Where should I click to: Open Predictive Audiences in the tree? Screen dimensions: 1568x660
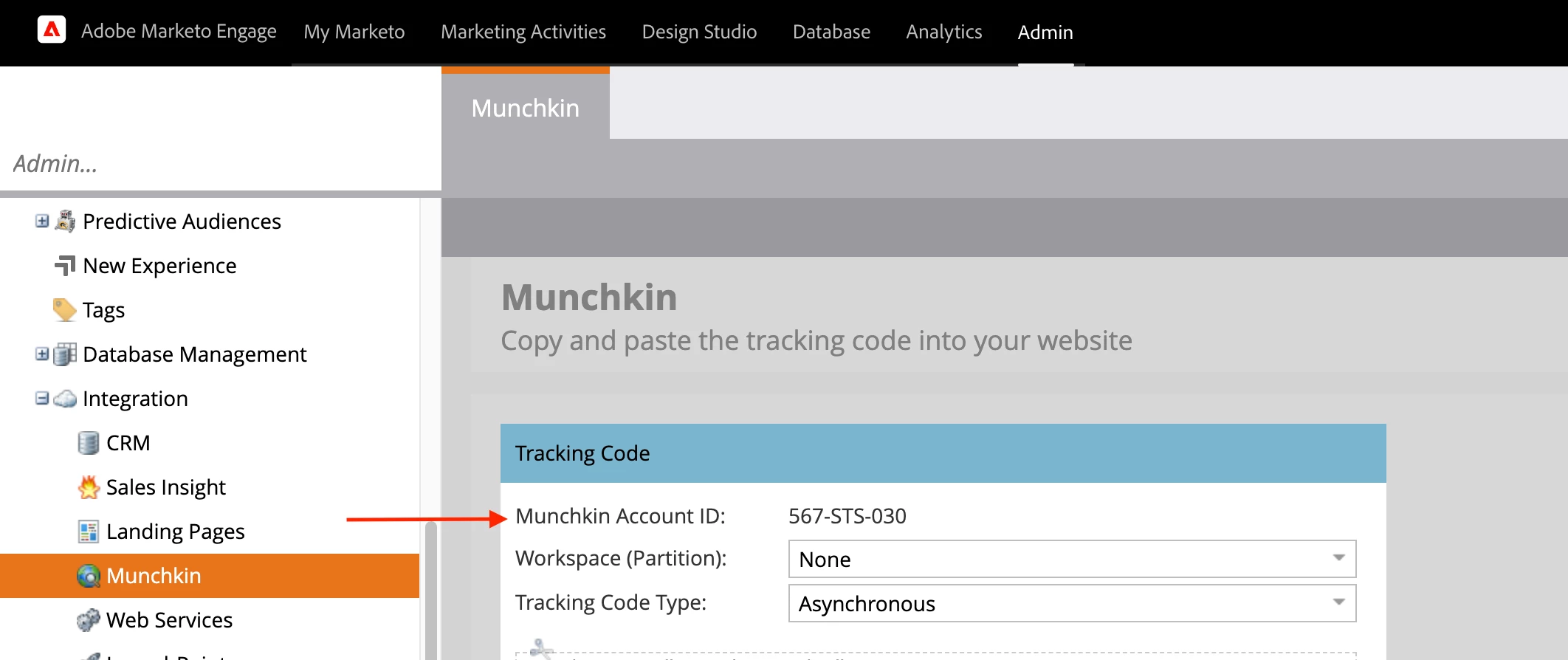coord(182,221)
